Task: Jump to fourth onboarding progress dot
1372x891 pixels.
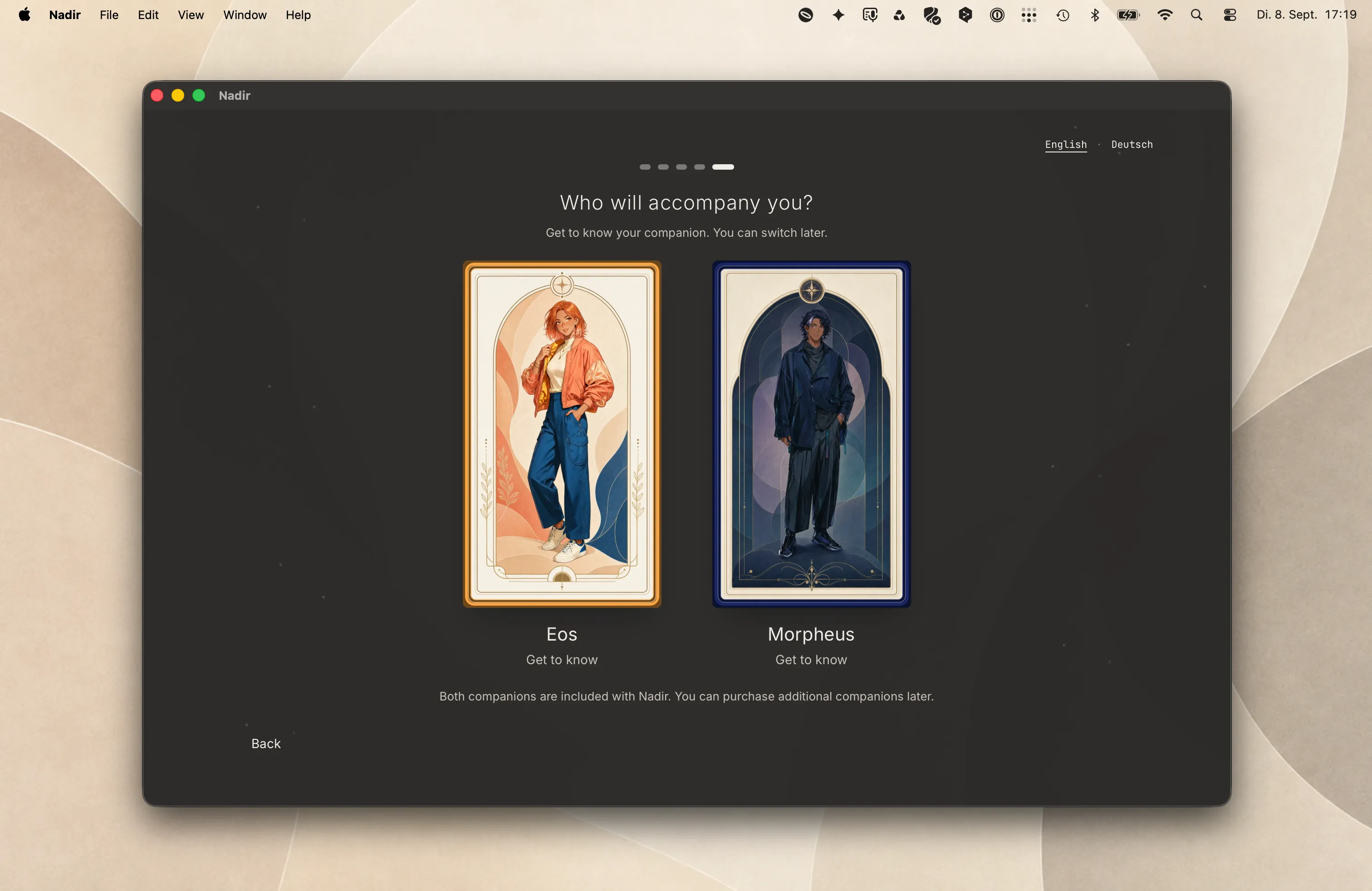Action: pyautogui.click(x=700, y=167)
